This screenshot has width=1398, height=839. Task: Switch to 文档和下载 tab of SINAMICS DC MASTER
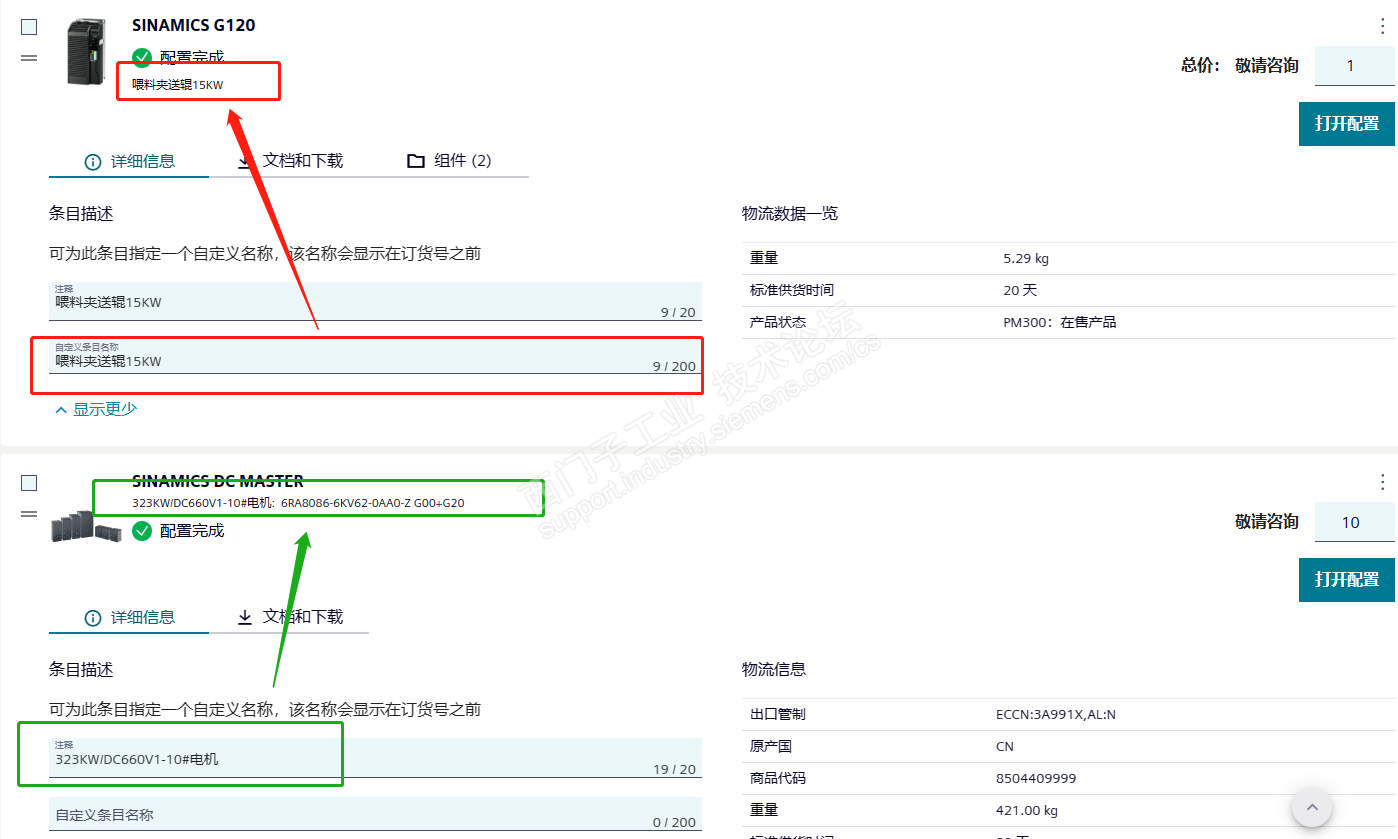289,617
